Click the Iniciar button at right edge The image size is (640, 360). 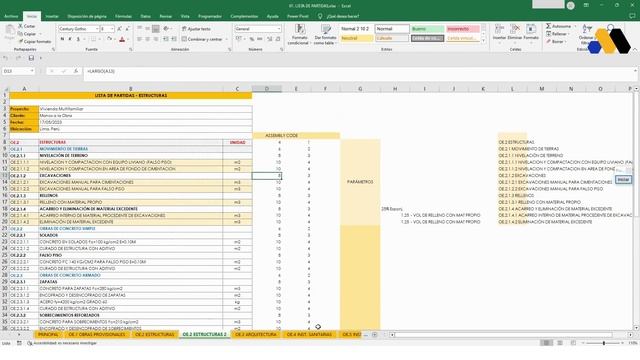coord(623,180)
